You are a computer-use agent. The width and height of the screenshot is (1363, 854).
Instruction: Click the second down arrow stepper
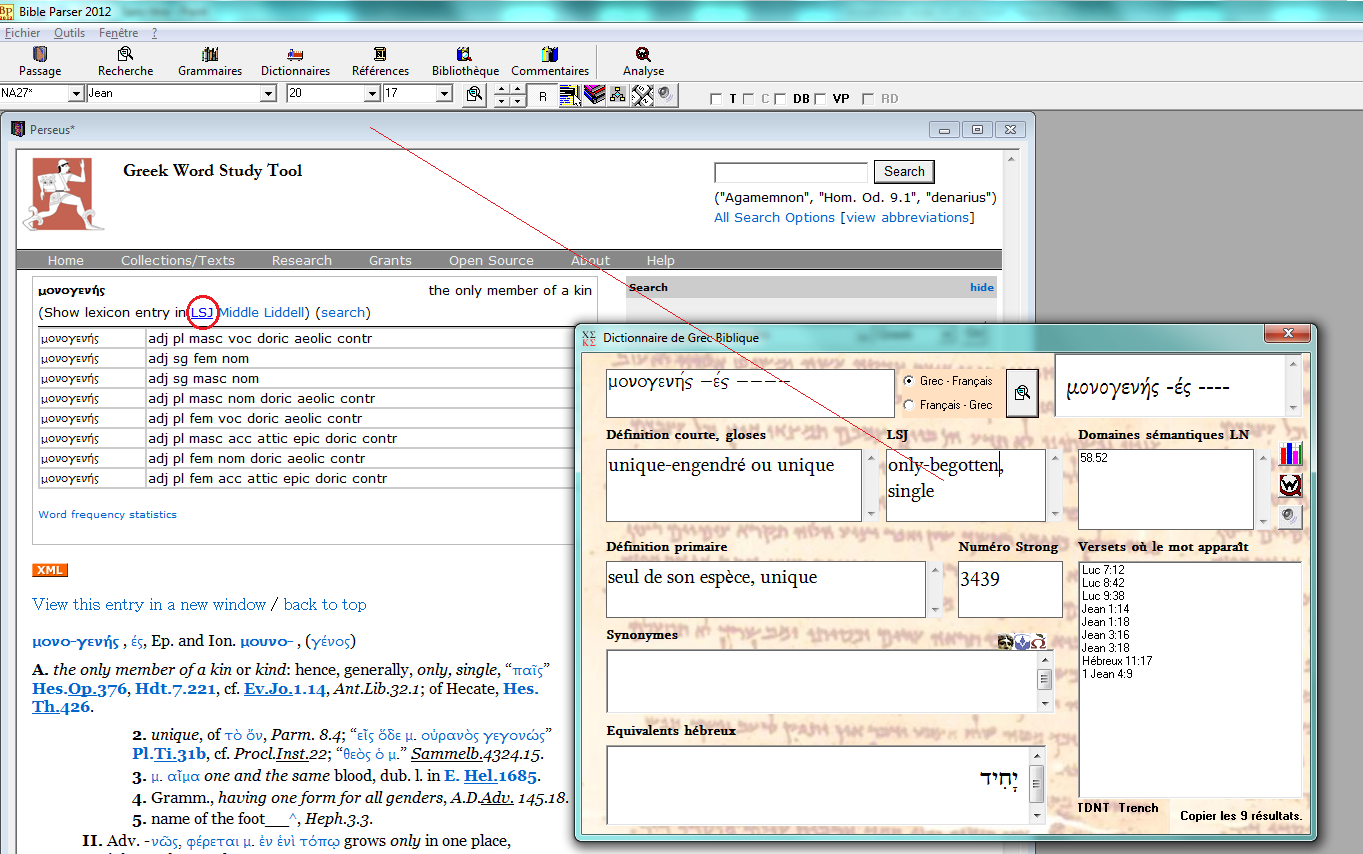(x=517, y=100)
